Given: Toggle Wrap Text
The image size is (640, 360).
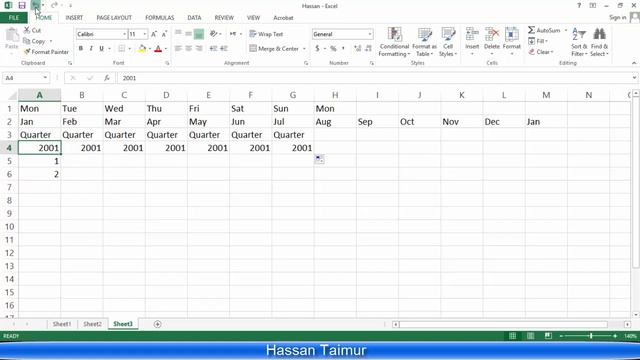Looking at the screenshot, I should (x=266, y=34).
